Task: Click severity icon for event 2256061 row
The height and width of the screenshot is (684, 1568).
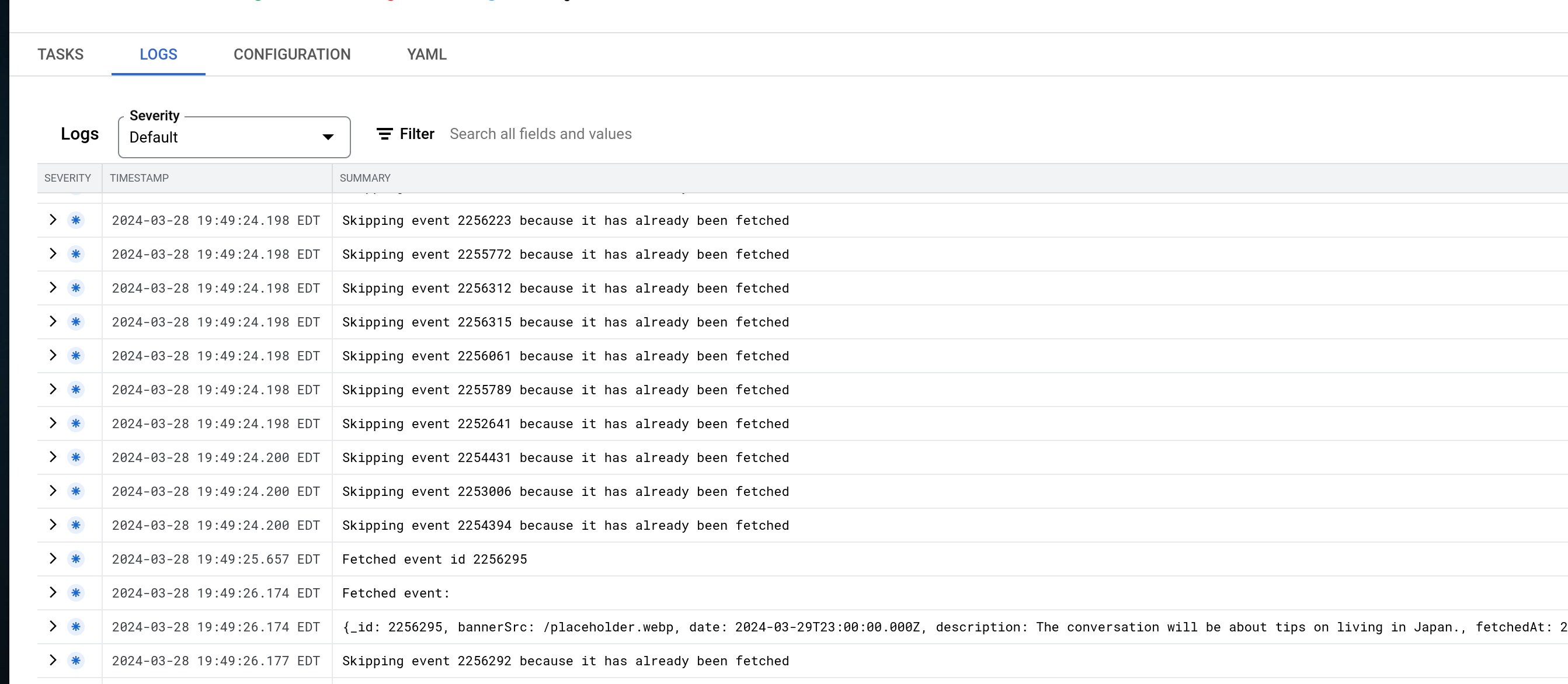Action: (75, 356)
